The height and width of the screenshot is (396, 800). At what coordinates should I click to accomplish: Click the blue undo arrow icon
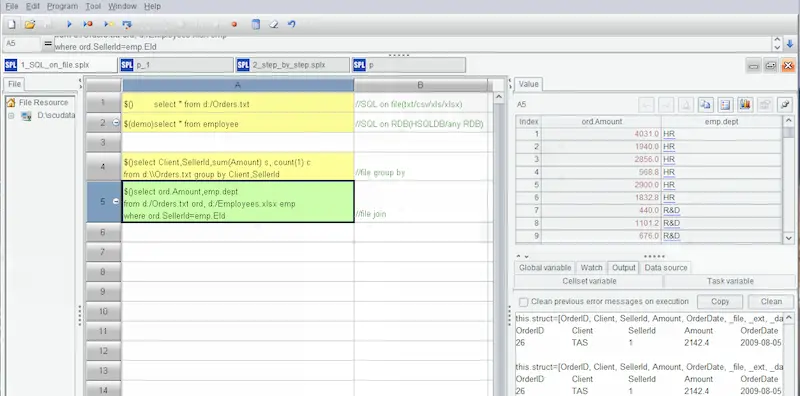tap(291, 24)
